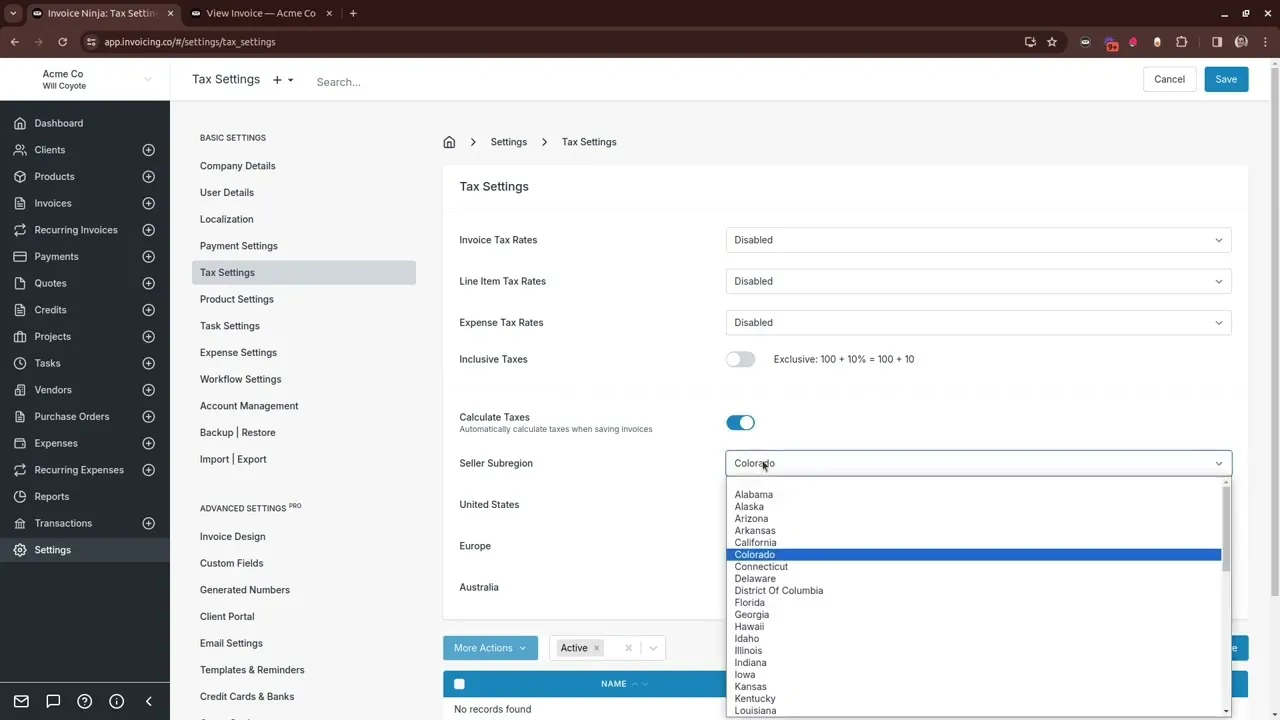Reload the browser page
This screenshot has width=1280, height=720.
[62, 42]
